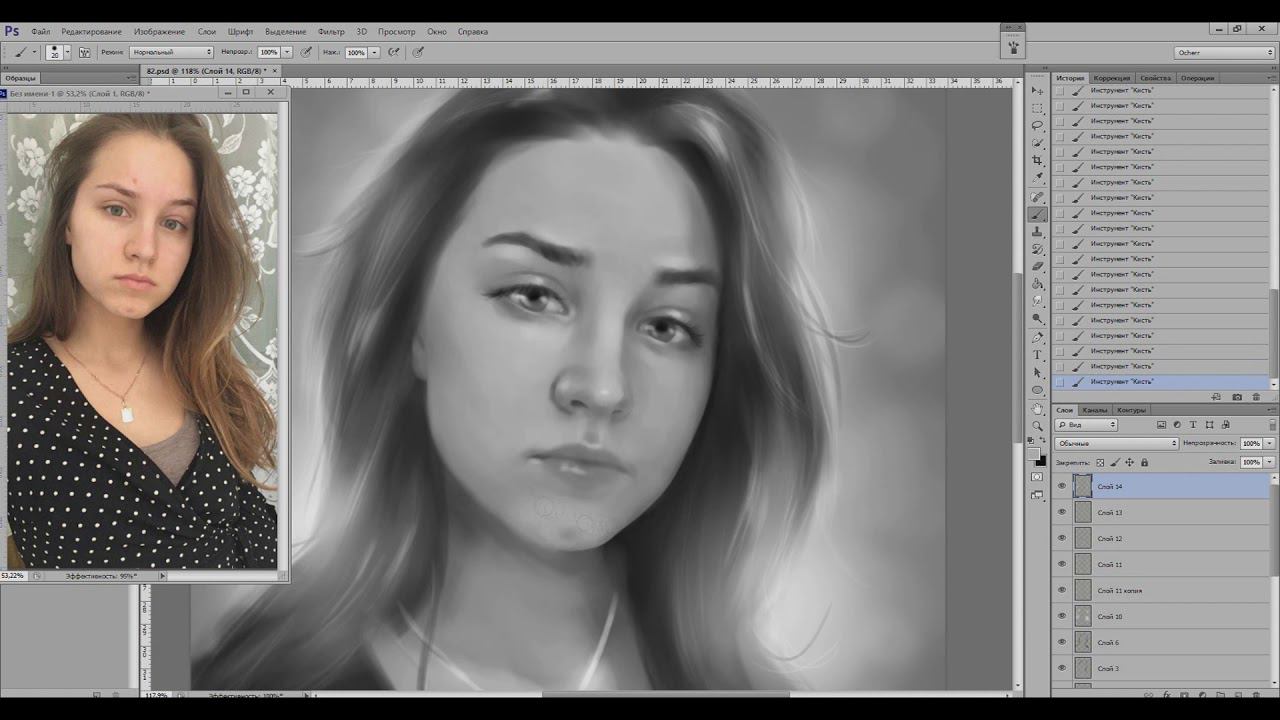Expand brush flow slider dropdown
This screenshot has height=720, width=1280.
tap(374, 52)
